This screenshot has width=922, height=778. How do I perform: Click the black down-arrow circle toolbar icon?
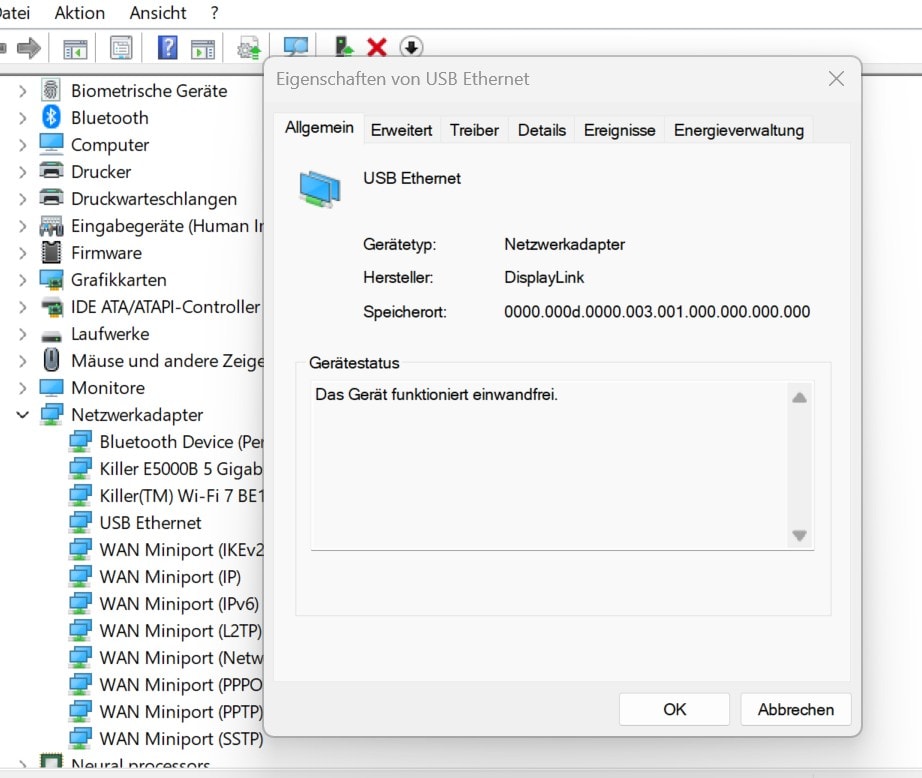click(410, 47)
